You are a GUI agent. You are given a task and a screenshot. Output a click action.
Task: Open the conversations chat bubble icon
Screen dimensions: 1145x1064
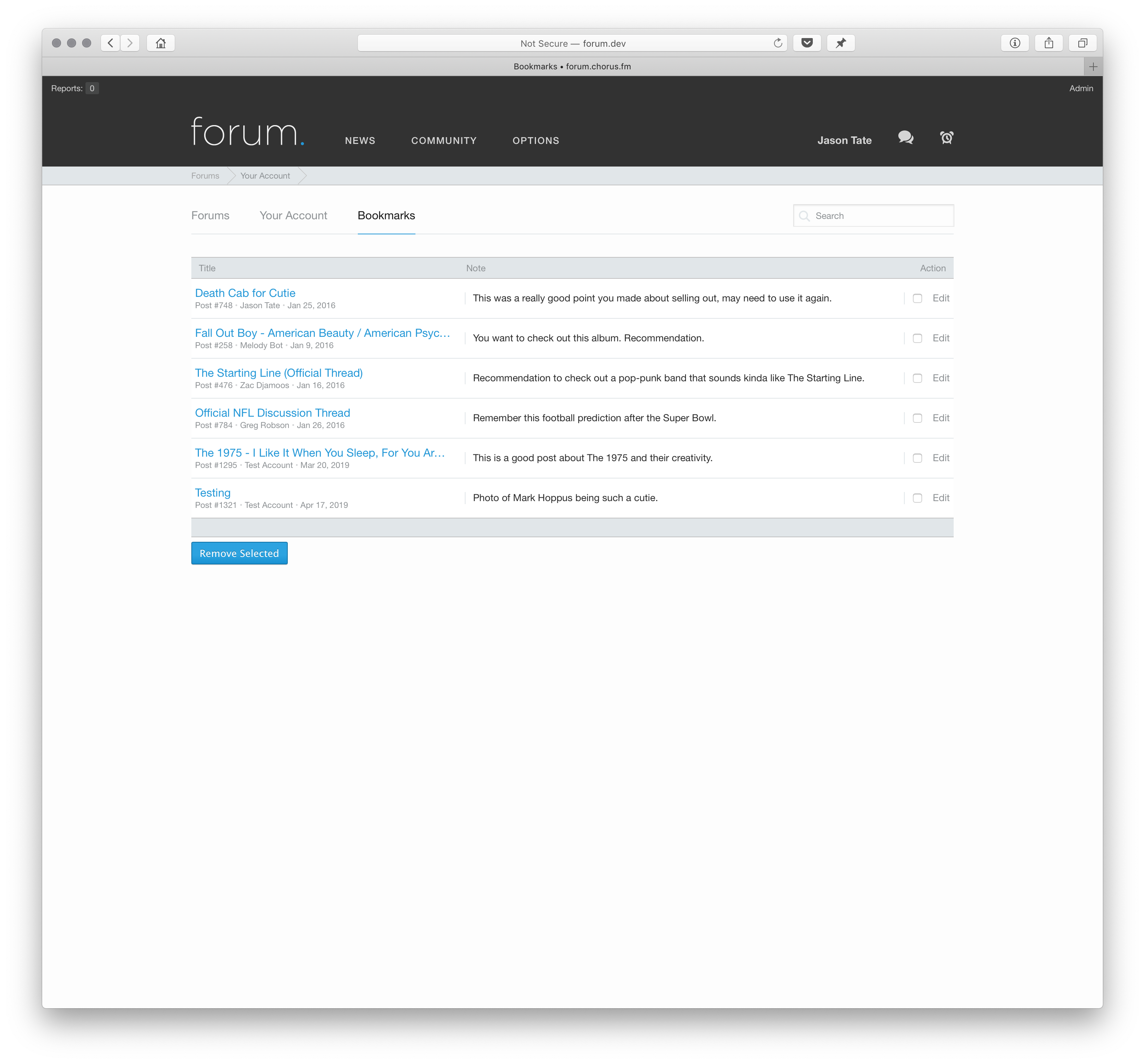coord(905,138)
